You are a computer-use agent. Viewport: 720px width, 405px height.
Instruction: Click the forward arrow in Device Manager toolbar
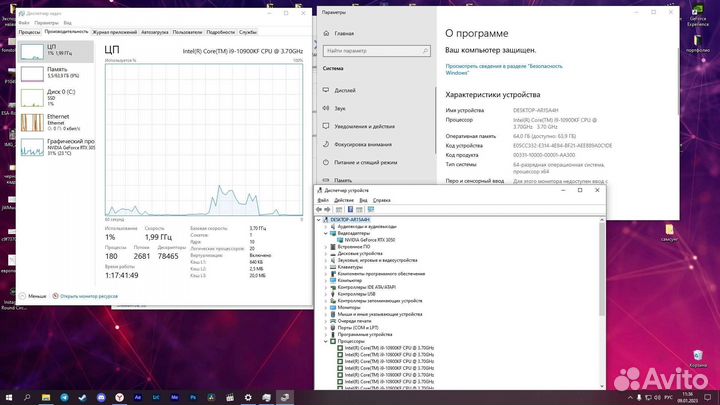tap(327, 209)
